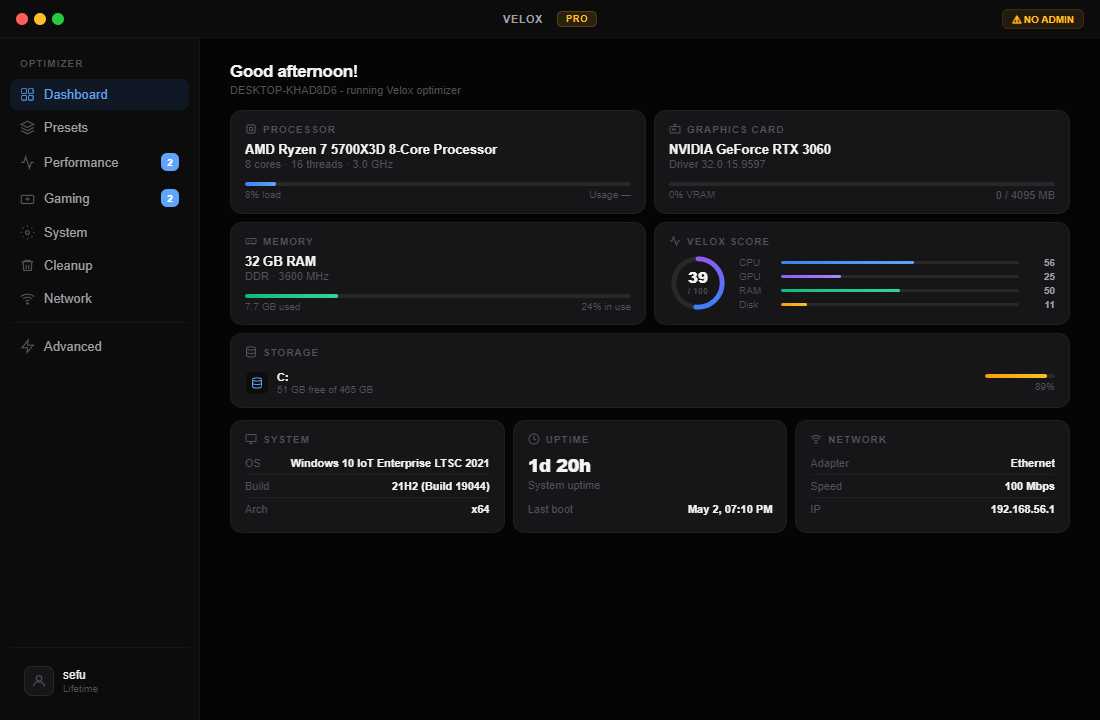The image size is (1100, 720).
Task: Click the NO ADMIN warning button
Action: (1042, 19)
